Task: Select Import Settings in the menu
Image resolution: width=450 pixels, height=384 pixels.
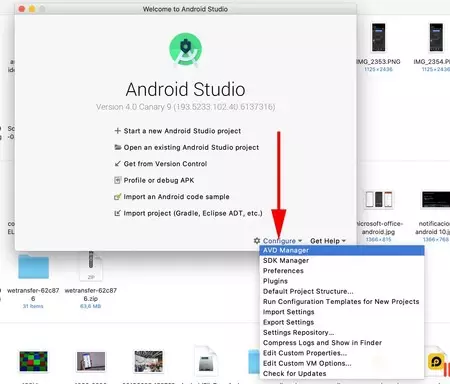Action: (x=342, y=312)
